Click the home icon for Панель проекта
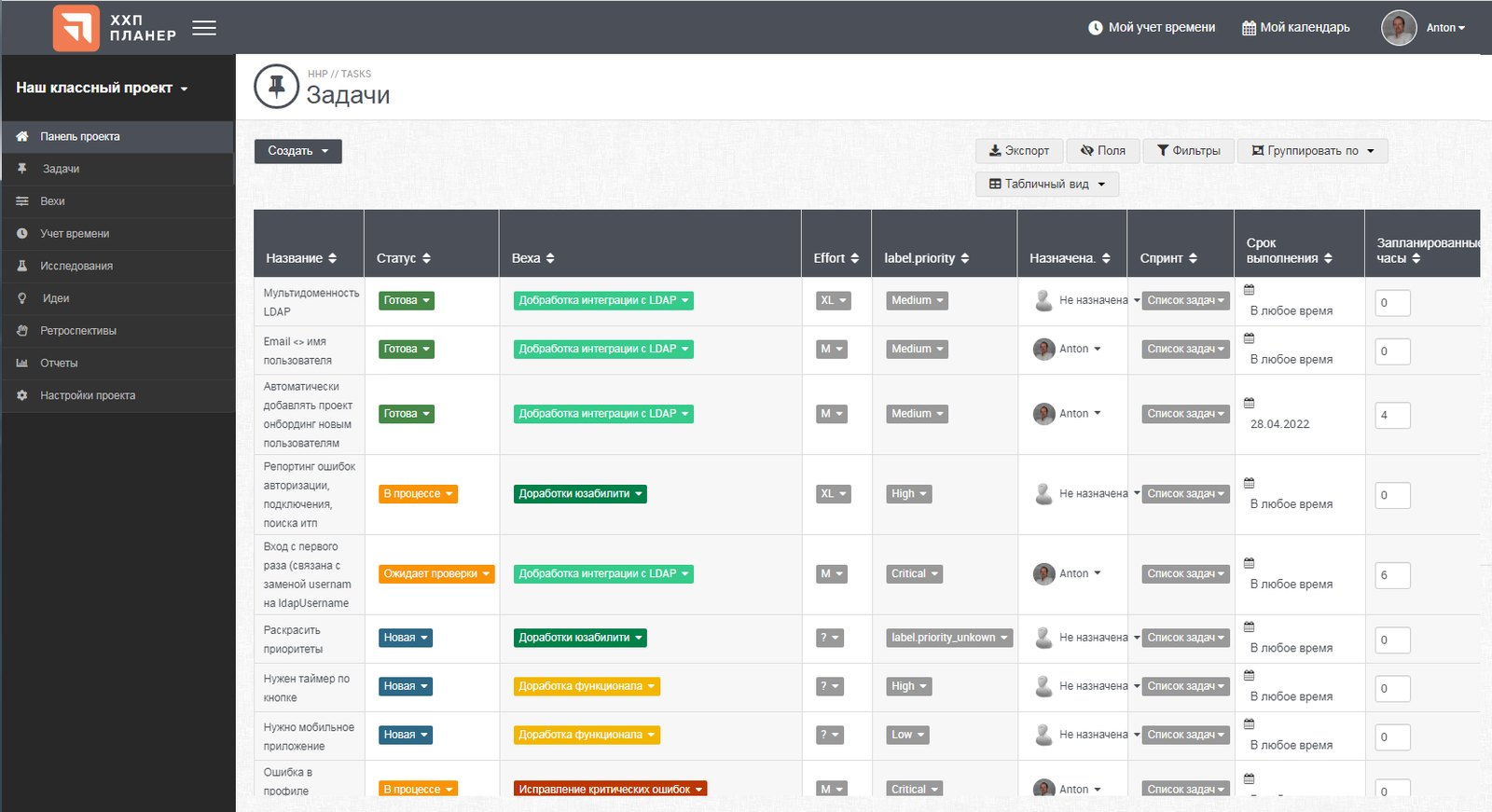Viewport: 1492px width, 812px height. 22,136
